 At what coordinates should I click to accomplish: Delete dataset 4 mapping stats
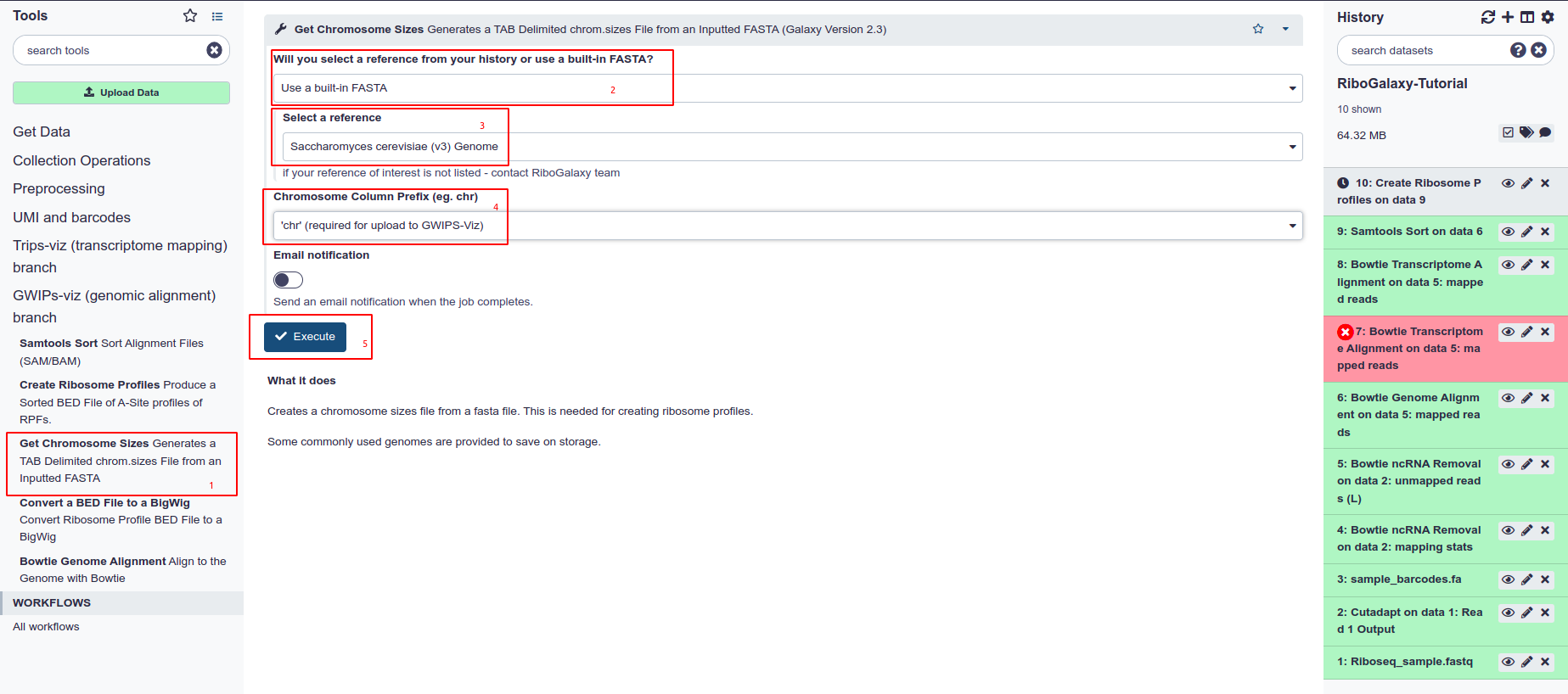point(1545,530)
